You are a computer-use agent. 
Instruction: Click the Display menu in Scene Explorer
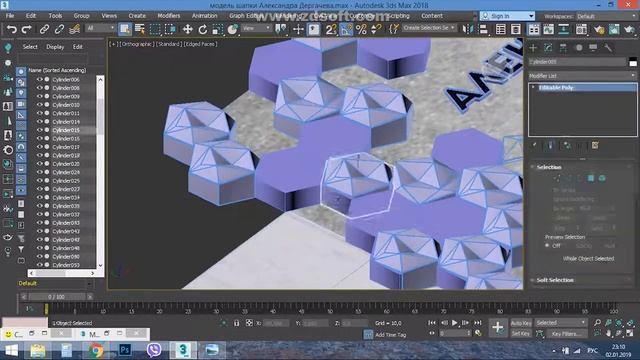tap(55, 47)
